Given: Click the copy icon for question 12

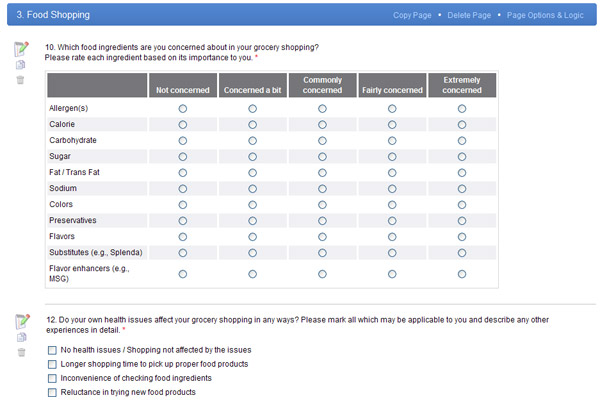Looking at the screenshot, I should click(21, 337).
